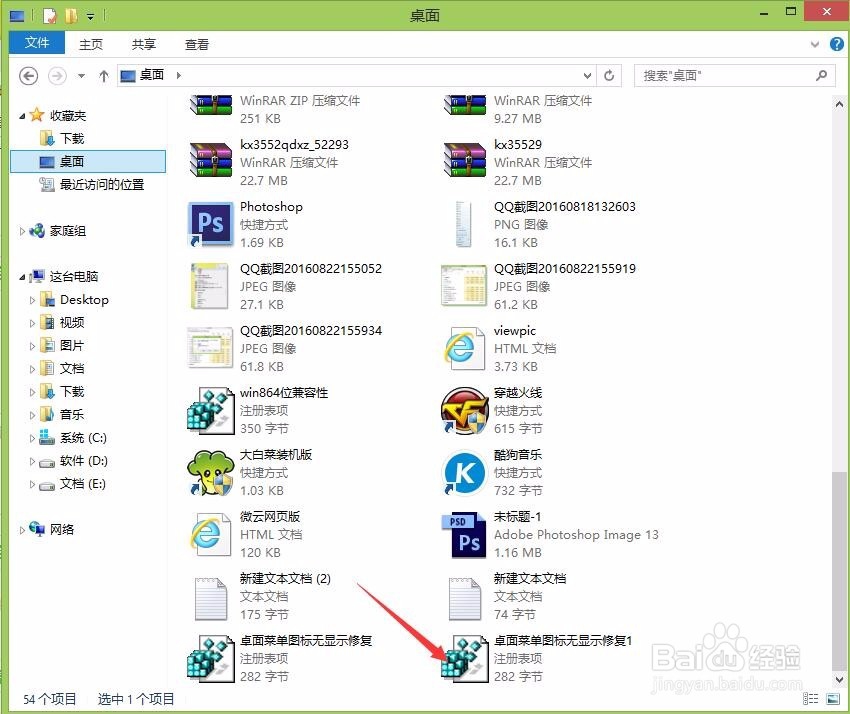The width and height of the screenshot is (850, 714).
Task: Open the 共享 ribbon tab
Action: pyautogui.click(x=144, y=44)
